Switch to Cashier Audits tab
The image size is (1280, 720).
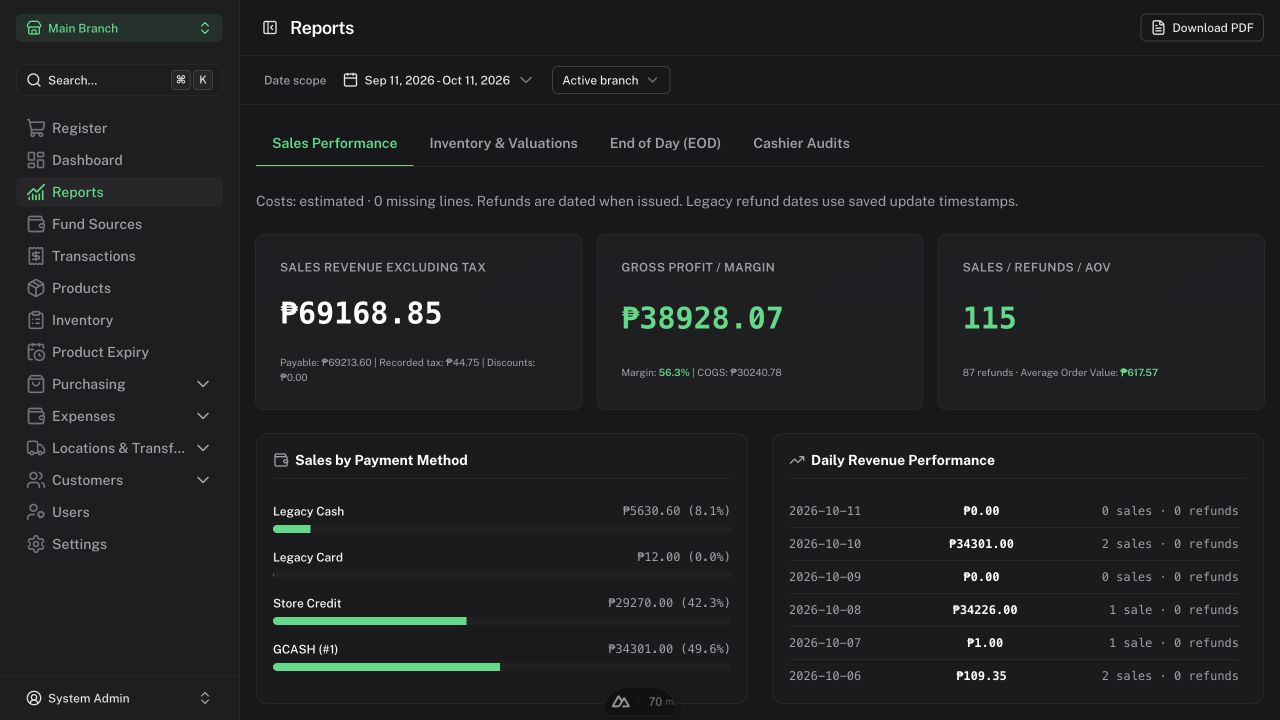pos(801,143)
